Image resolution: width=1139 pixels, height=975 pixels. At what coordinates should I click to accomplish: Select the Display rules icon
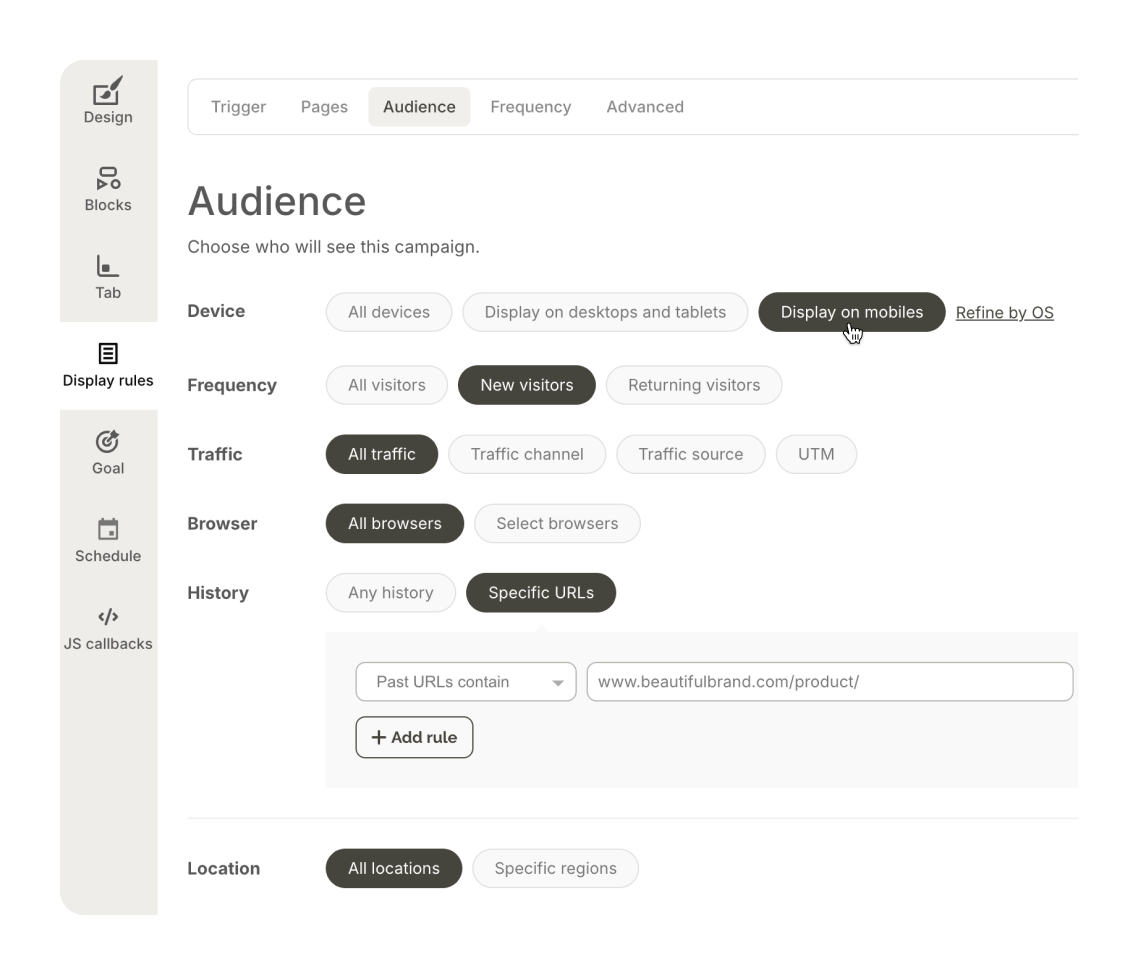[108, 366]
